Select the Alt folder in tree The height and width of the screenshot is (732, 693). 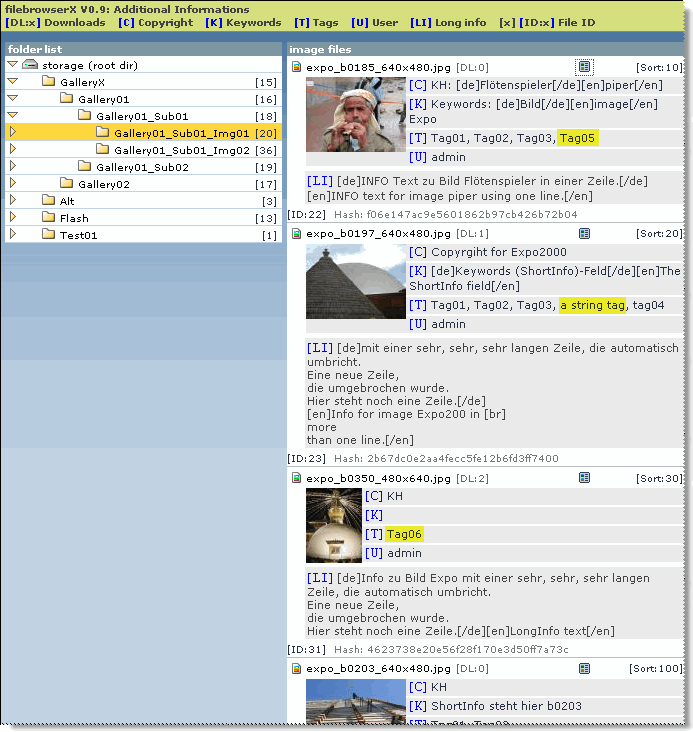(67, 201)
